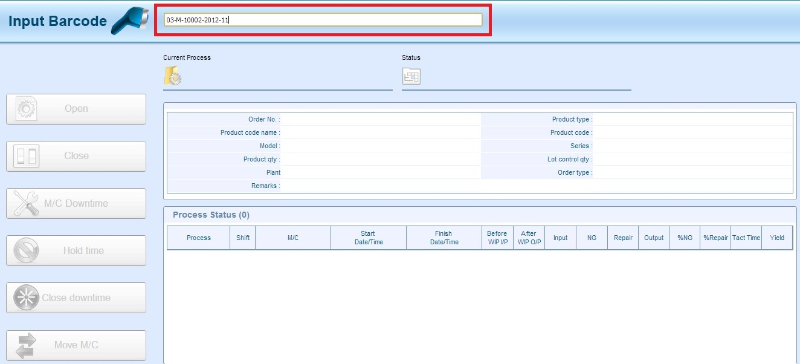Click the Status grid icon
The width and height of the screenshot is (800, 364).
411,76
